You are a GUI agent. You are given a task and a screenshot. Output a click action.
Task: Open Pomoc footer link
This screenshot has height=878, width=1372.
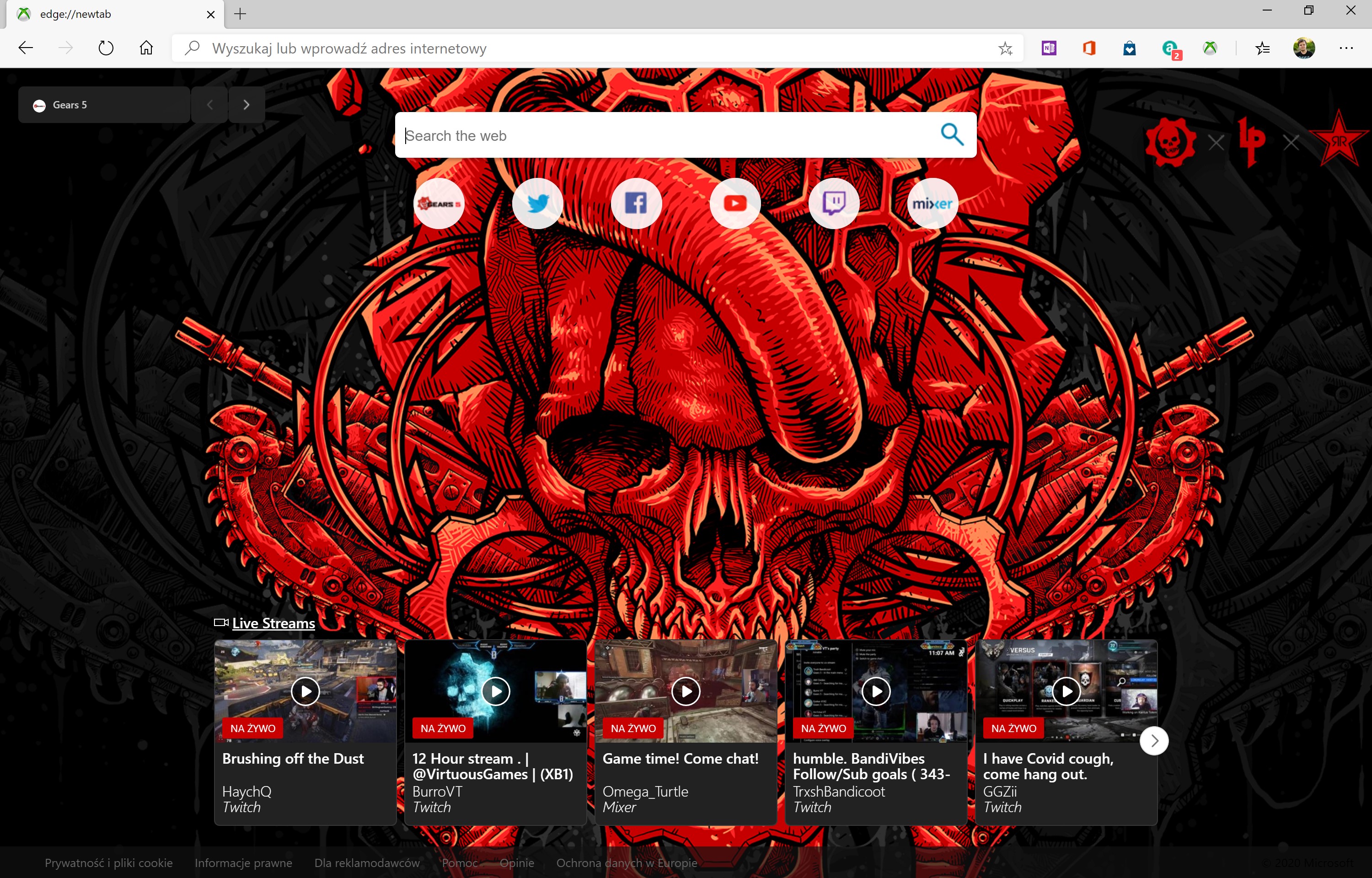click(460, 862)
